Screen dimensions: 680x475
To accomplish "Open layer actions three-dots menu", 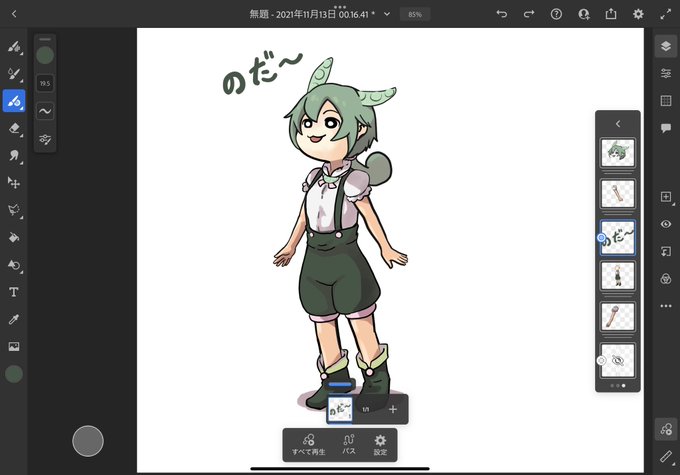I will click(x=666, y=306).
